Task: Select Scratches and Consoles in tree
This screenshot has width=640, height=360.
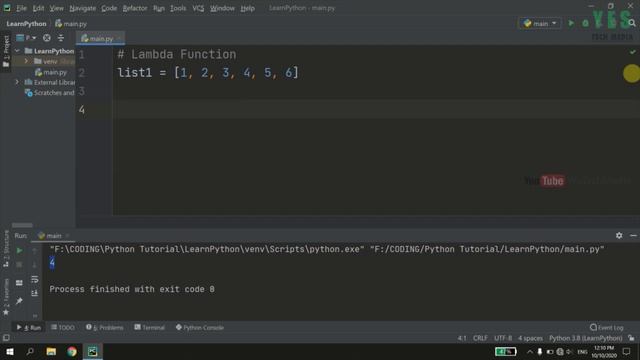Action: pos(50,93)
